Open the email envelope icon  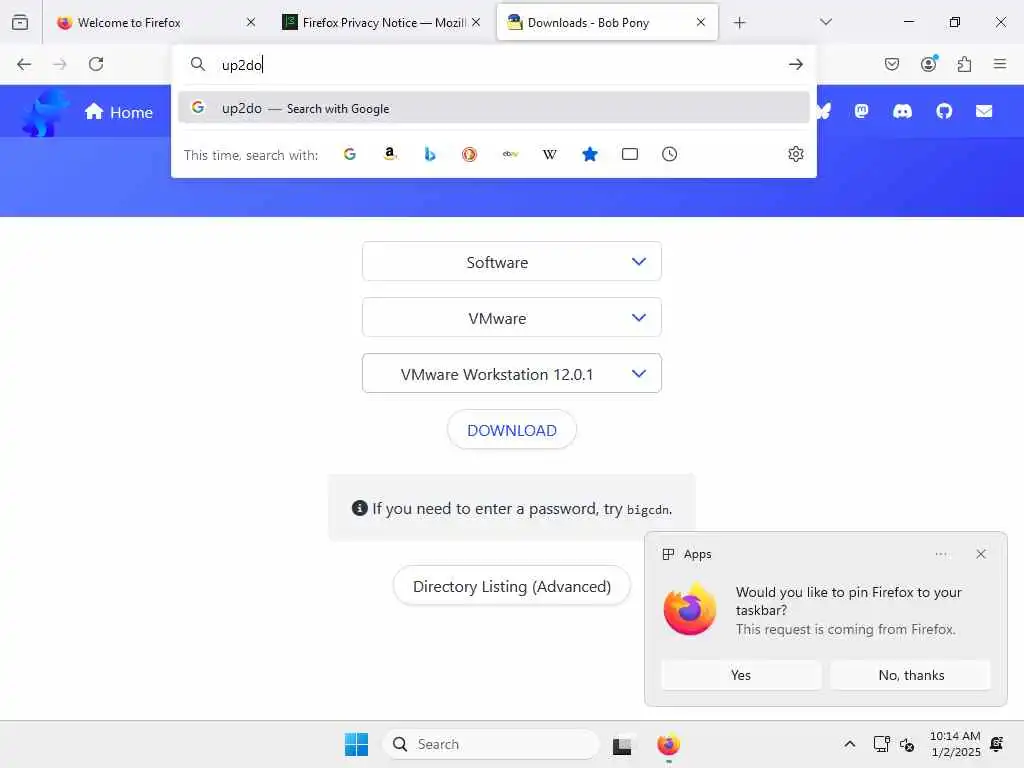(984, 111)
